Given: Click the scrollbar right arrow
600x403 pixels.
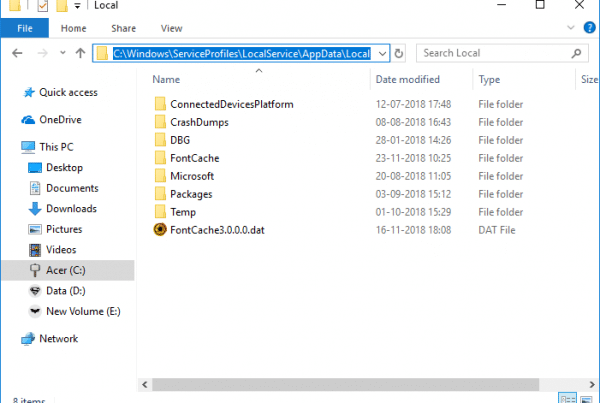Looking at the screenshot, I should pyautogui.click(x=592, y=385).
